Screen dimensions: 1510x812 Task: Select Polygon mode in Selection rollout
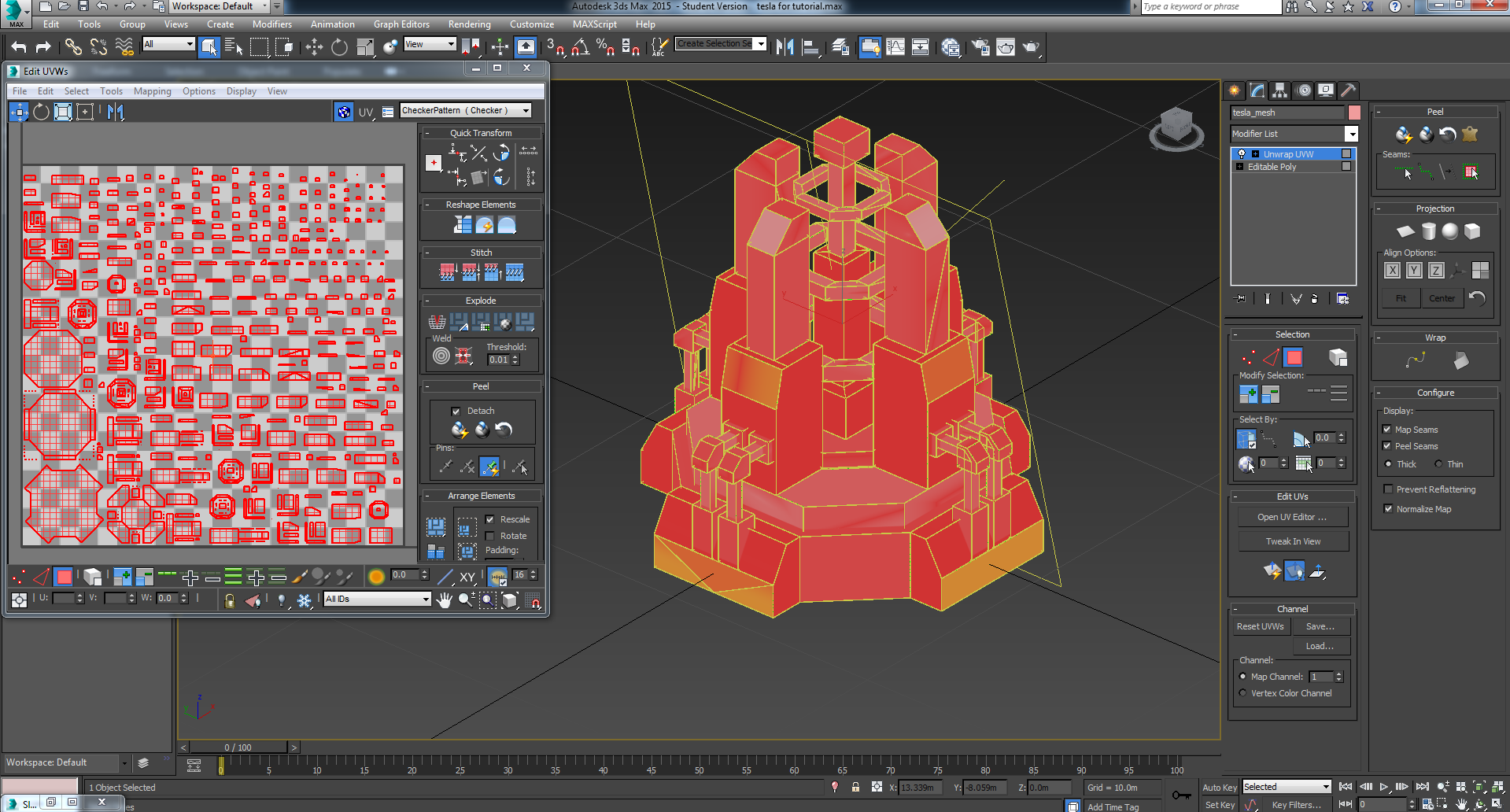pos(1293,358)
